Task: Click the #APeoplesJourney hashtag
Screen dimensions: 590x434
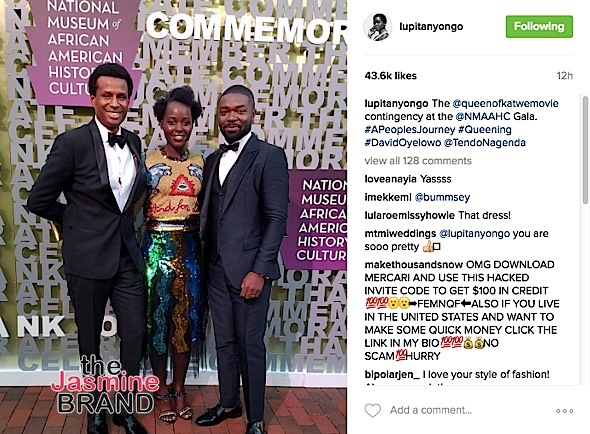Action: point(409,130)
